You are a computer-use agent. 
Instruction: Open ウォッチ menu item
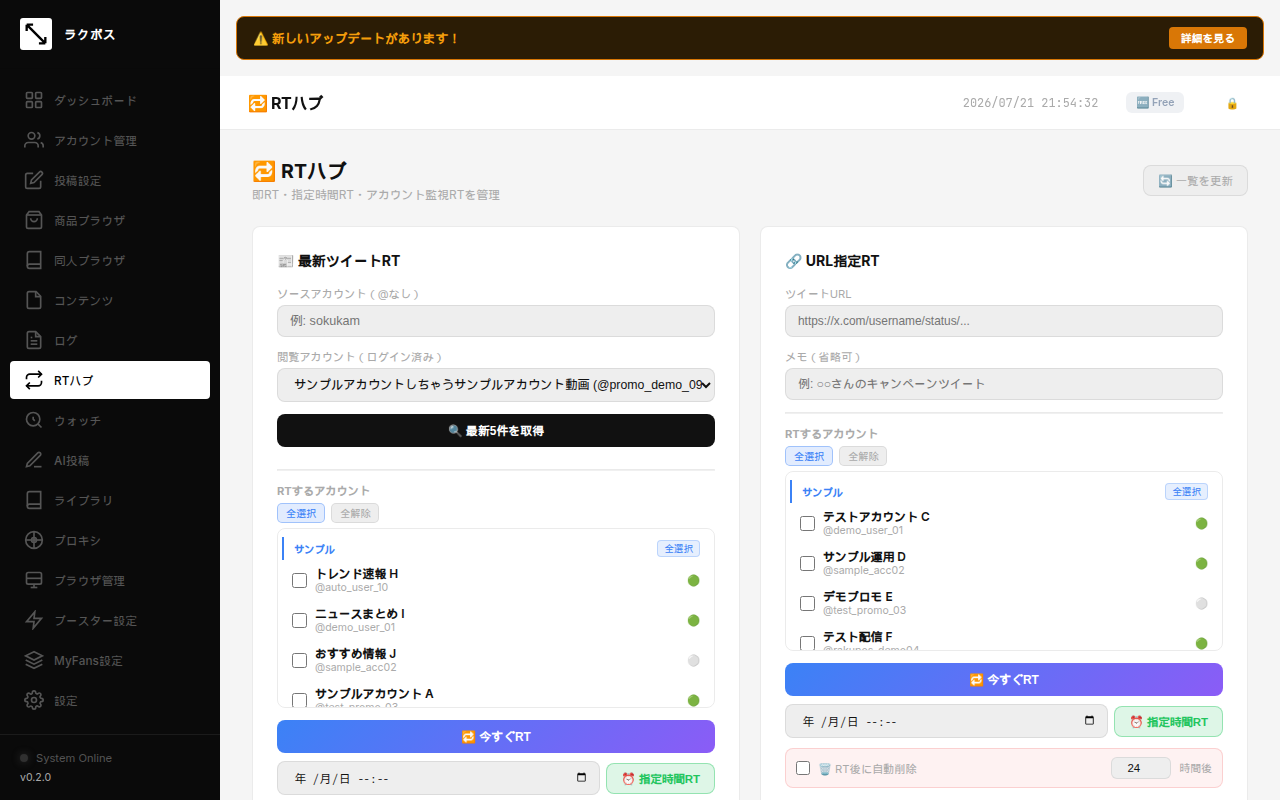[110, 420]
